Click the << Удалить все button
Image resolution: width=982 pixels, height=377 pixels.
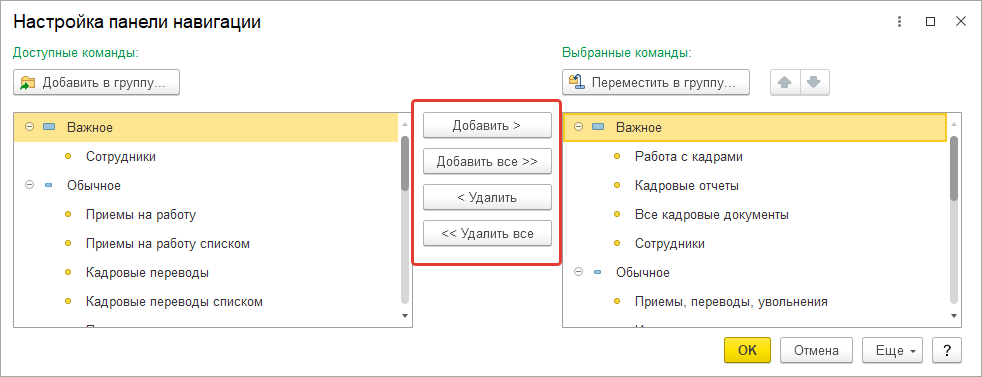tap(487, 234)
